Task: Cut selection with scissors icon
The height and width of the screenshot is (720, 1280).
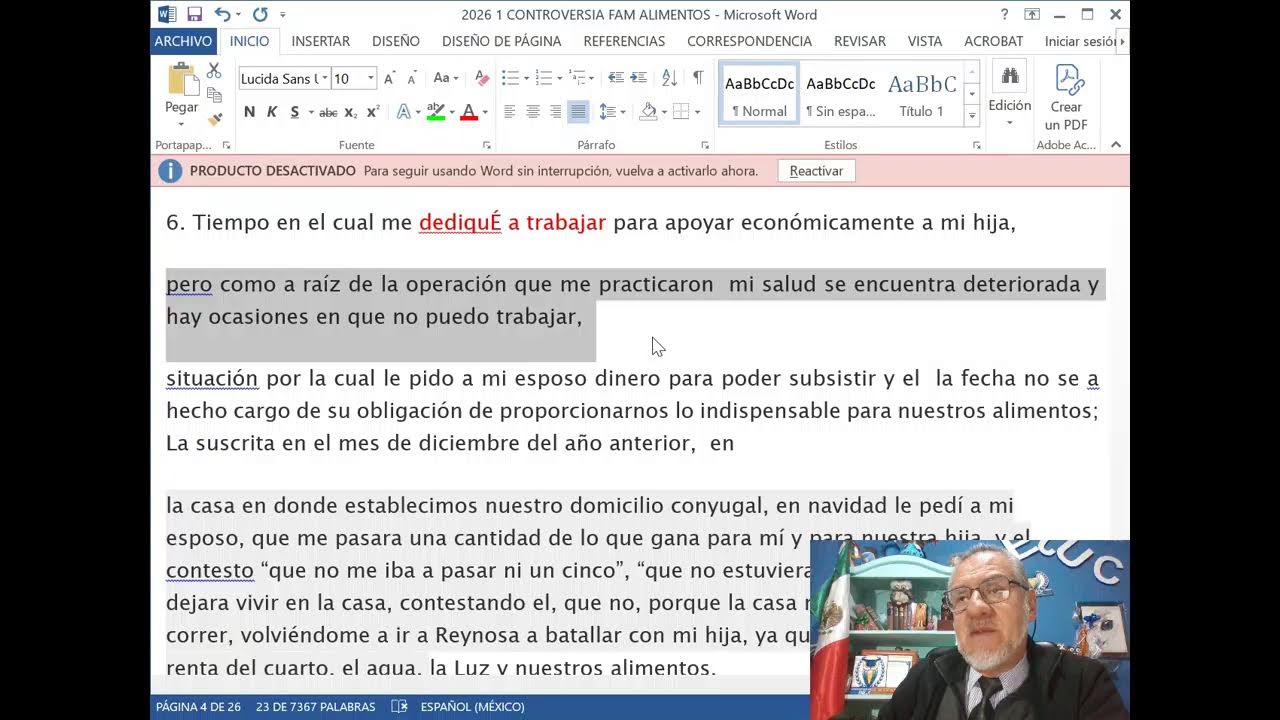Action: [x=214, y=71]
